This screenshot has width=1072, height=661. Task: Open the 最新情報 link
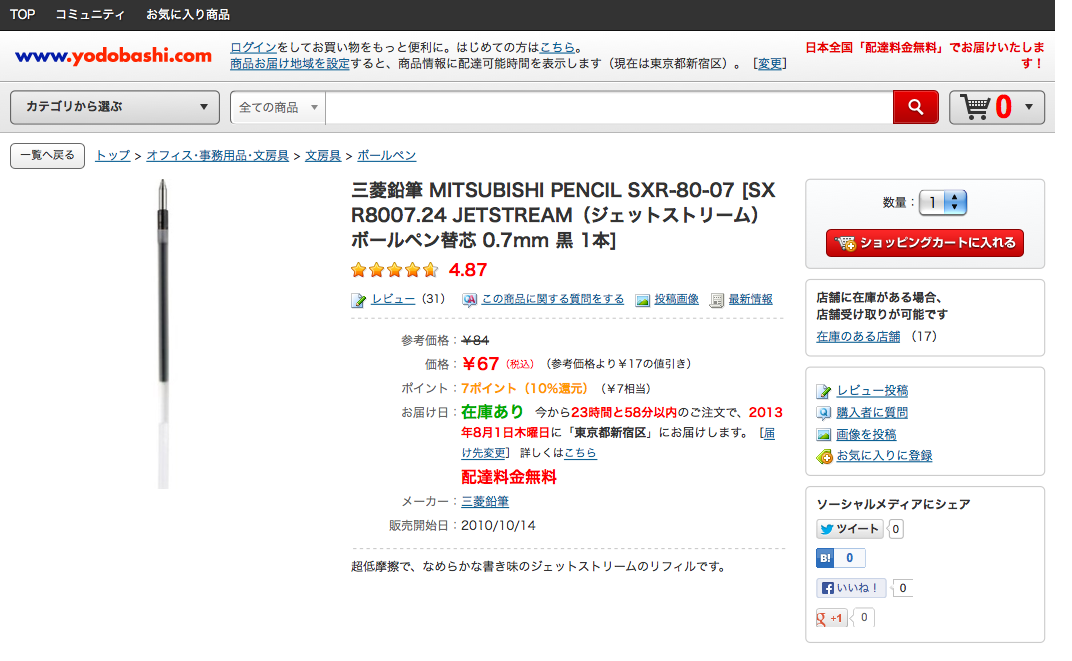[x=751, y=299]
